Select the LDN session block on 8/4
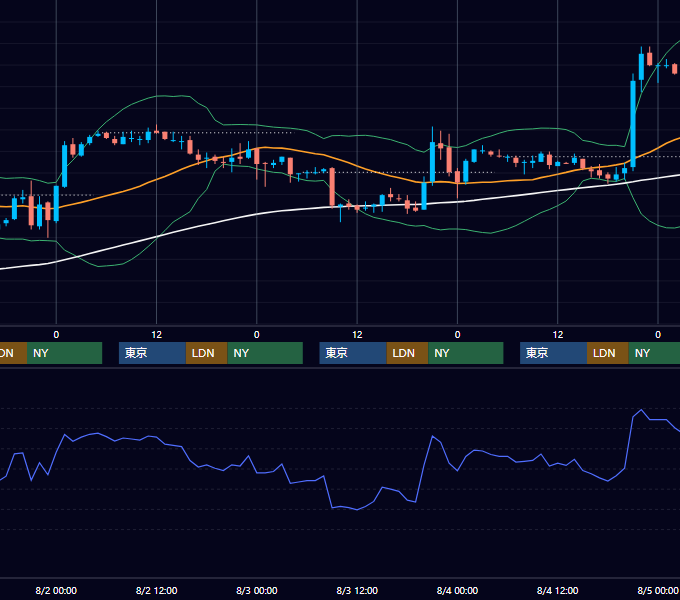 coord(608,353)
